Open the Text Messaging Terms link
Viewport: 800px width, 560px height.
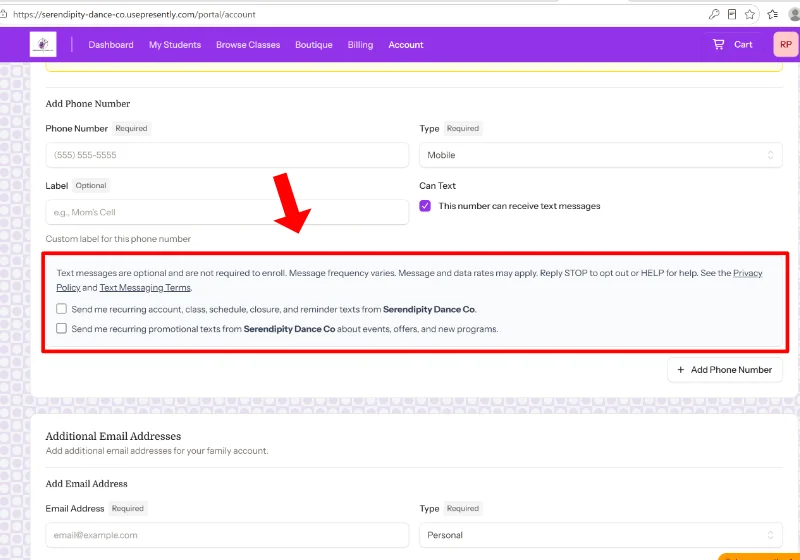click(145, 288)
